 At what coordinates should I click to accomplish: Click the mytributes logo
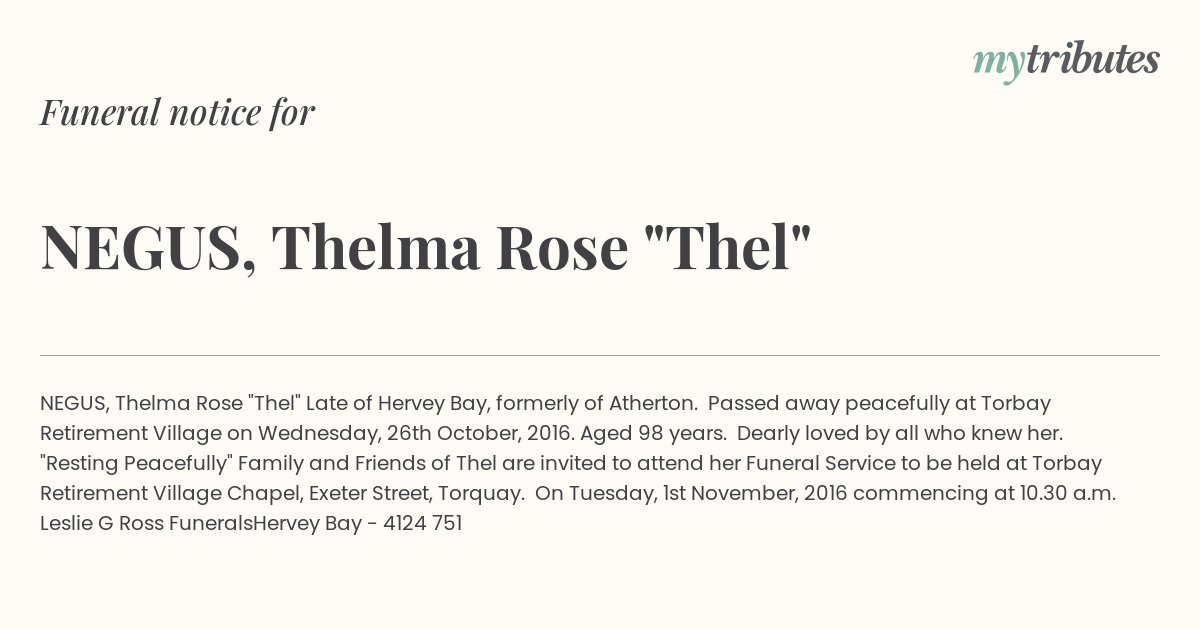[x=1065, y=60]
